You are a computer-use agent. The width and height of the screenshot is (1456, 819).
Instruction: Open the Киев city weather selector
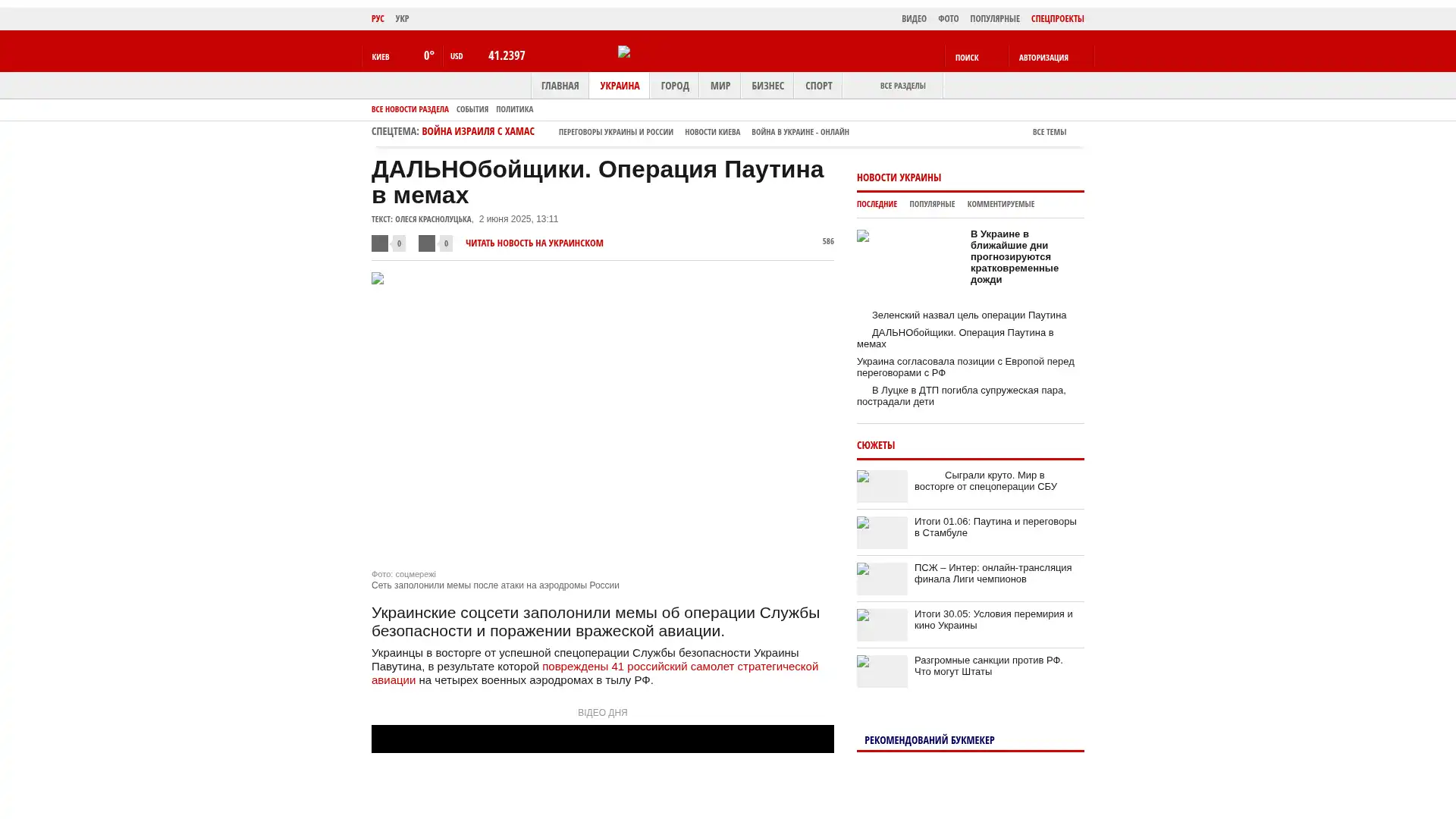381,57
